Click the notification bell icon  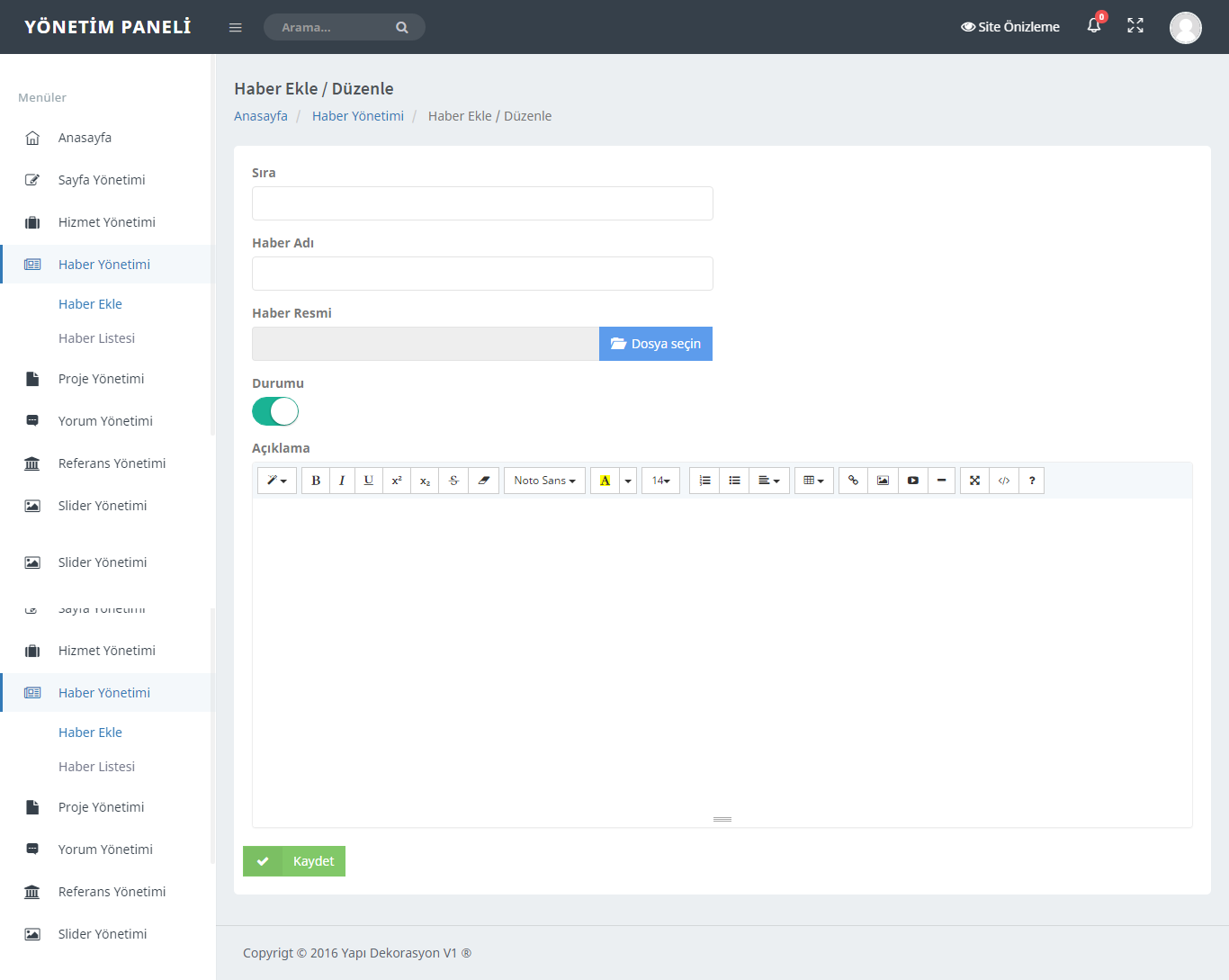[1094, 26]
